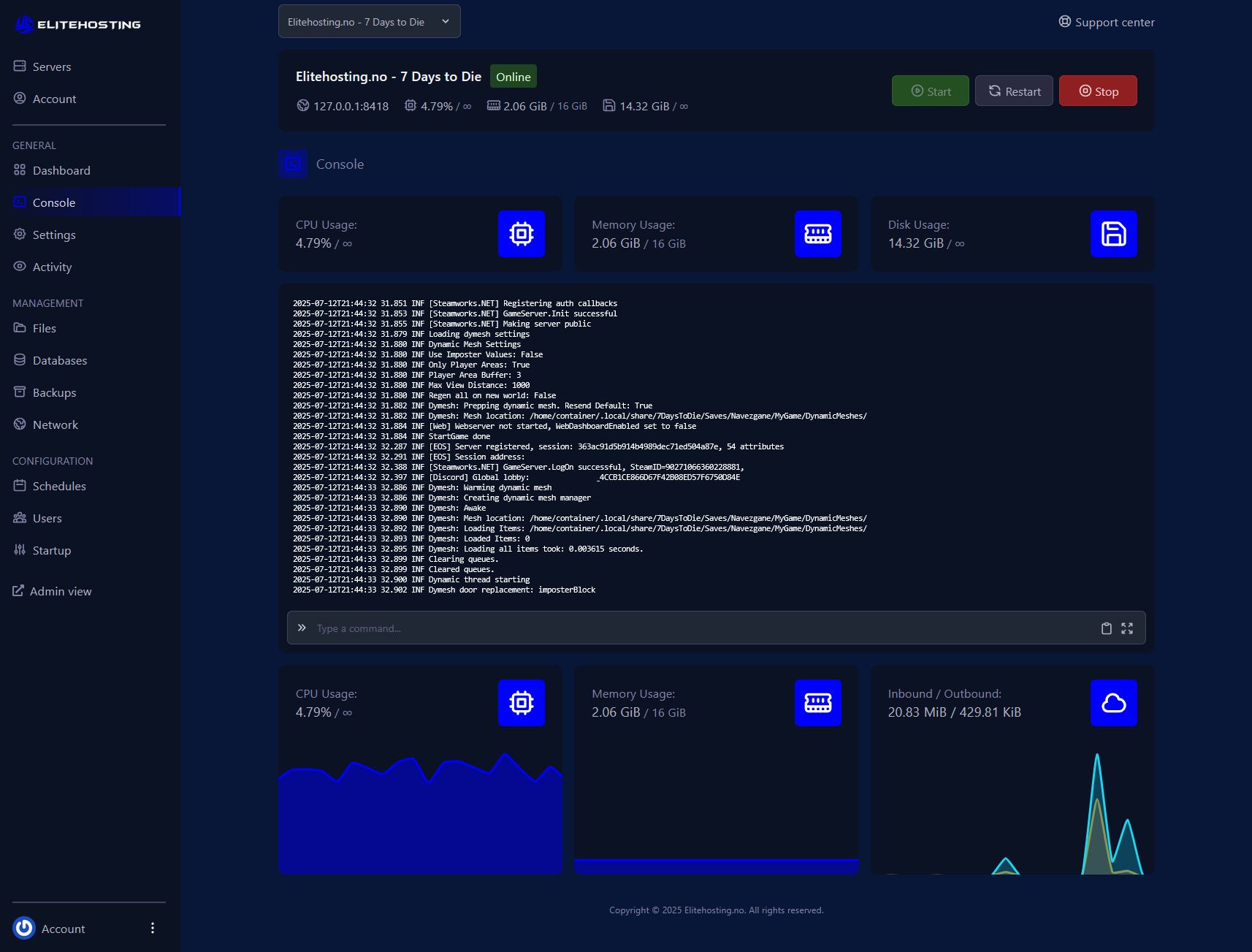Click the cloud icon in network card
The width and height of the screenshot is (1252, 952).
(1113, 703)
